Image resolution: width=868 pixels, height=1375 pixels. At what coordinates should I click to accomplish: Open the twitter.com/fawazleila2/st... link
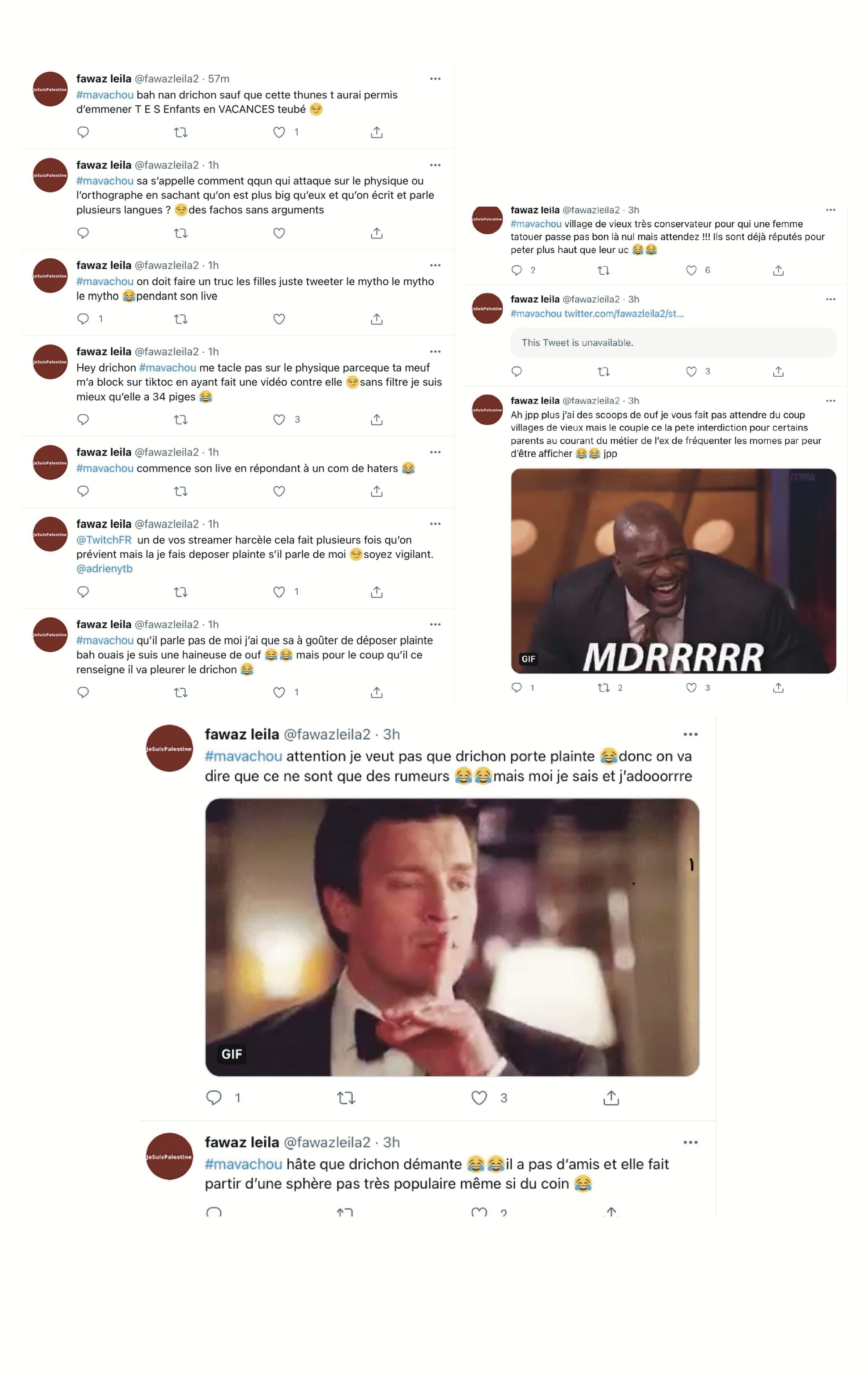click(x=624, y=313)
